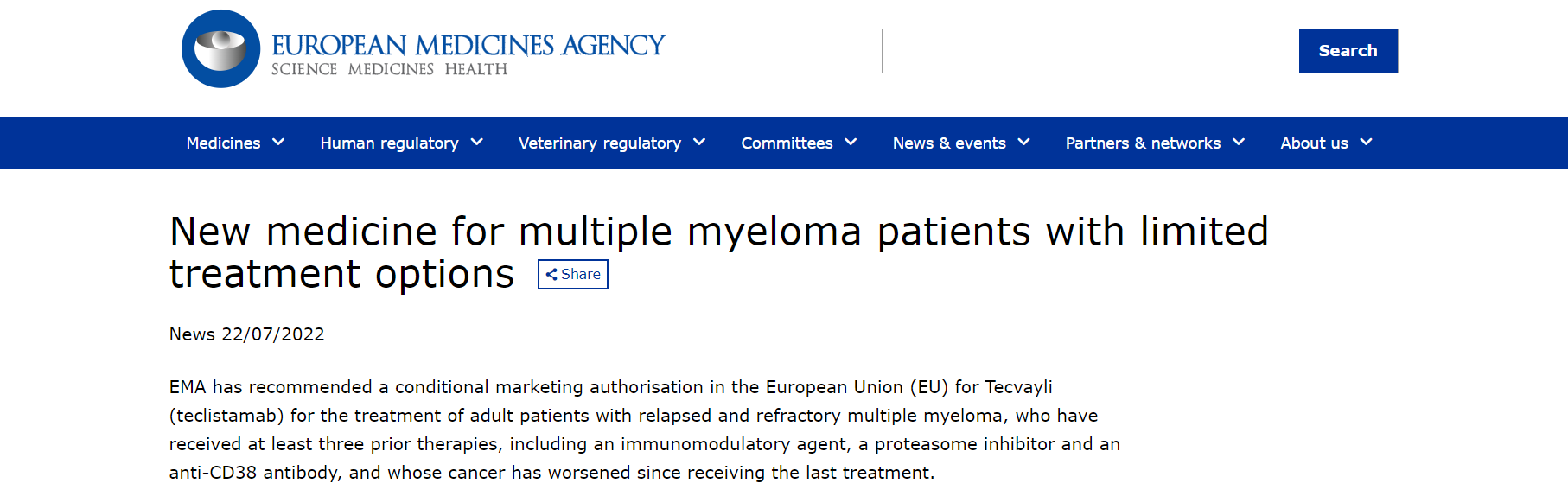Open About us navigation item
The image size is (1568, 496).
point(1315,143)
